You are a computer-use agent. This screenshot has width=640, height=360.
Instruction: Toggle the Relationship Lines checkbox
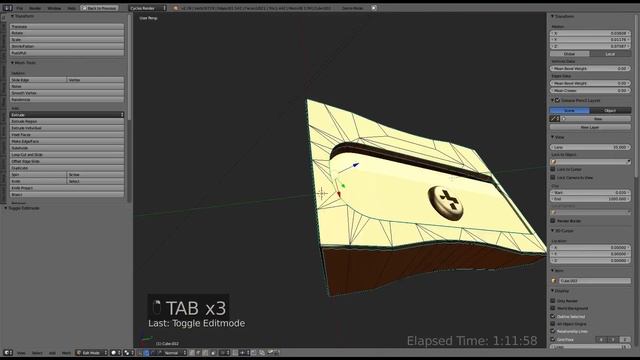(553, 331)
